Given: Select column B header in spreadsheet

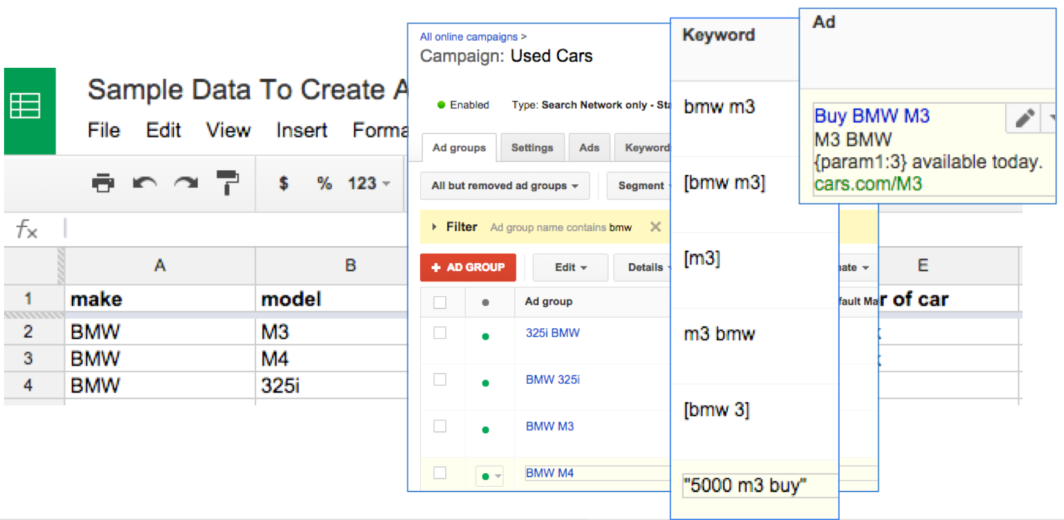Looking at the screenshot, I should 331,266.
